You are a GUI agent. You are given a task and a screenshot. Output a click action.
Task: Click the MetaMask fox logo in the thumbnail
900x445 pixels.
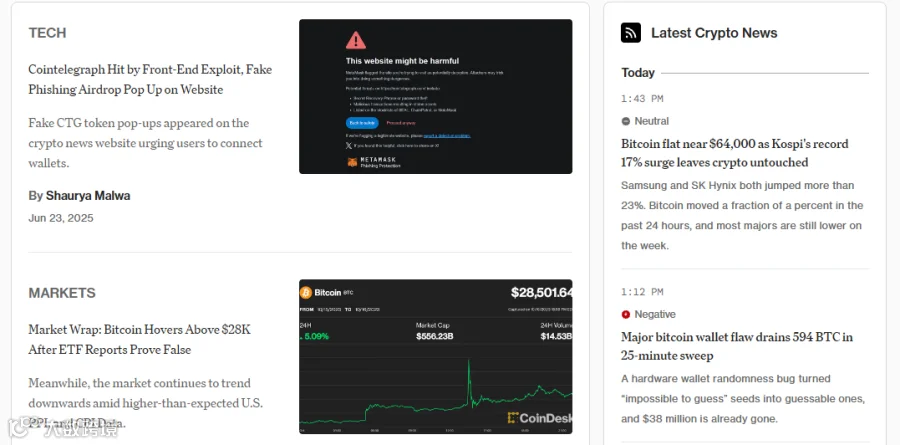pos(352,162)
